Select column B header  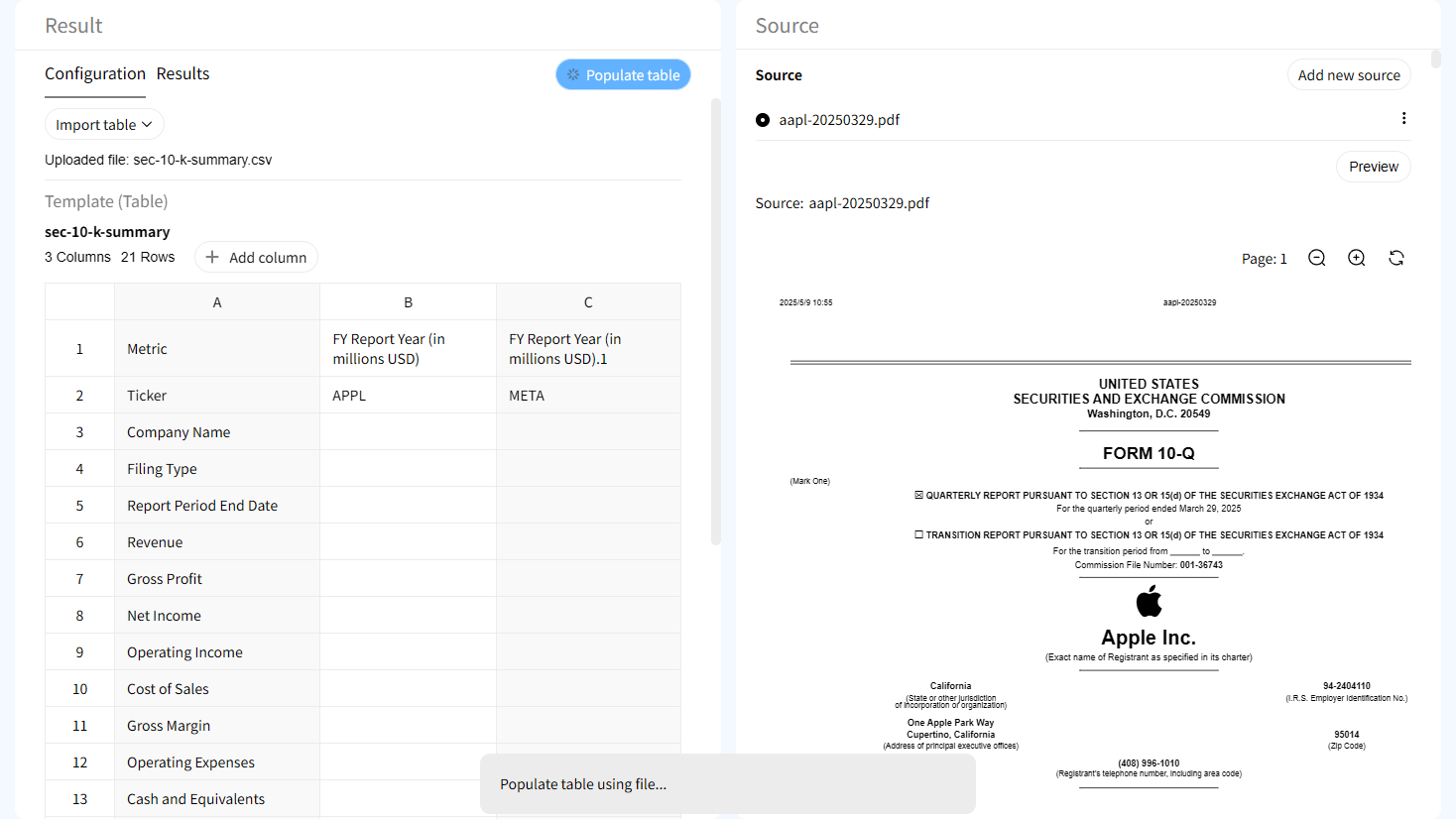(408, 301)
